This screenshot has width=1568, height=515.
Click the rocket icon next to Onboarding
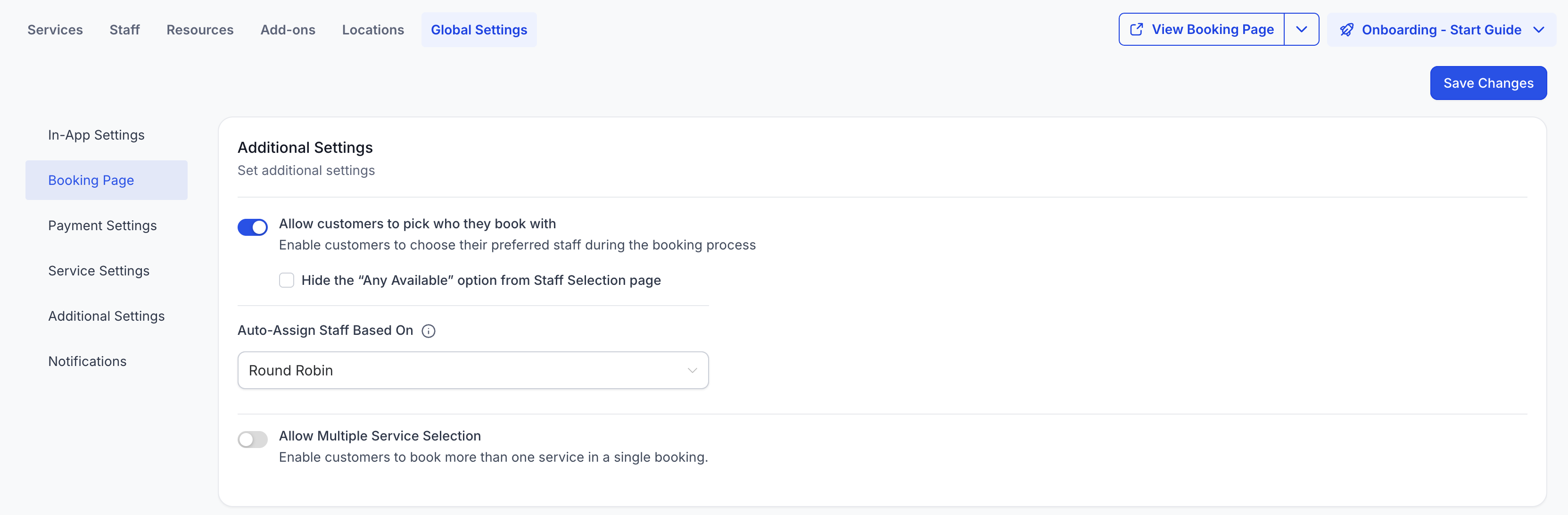pos(1346,30)
